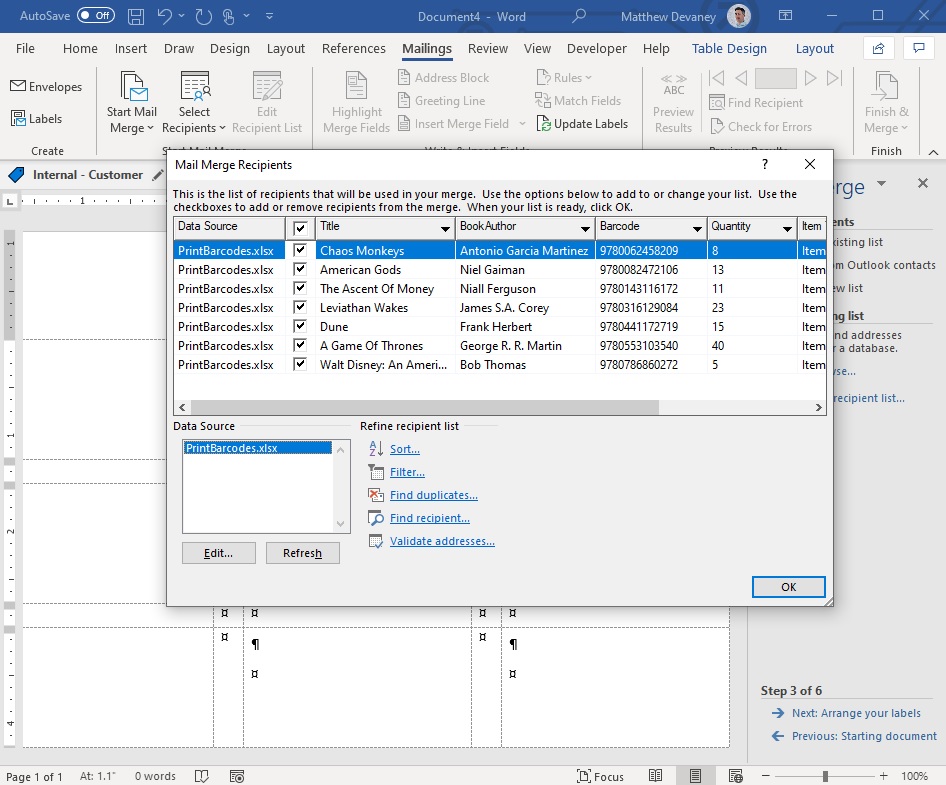Viewport: 946px width, 785px height.
Task: Click the Find duplicates link
Action: [x=433, y=495]
